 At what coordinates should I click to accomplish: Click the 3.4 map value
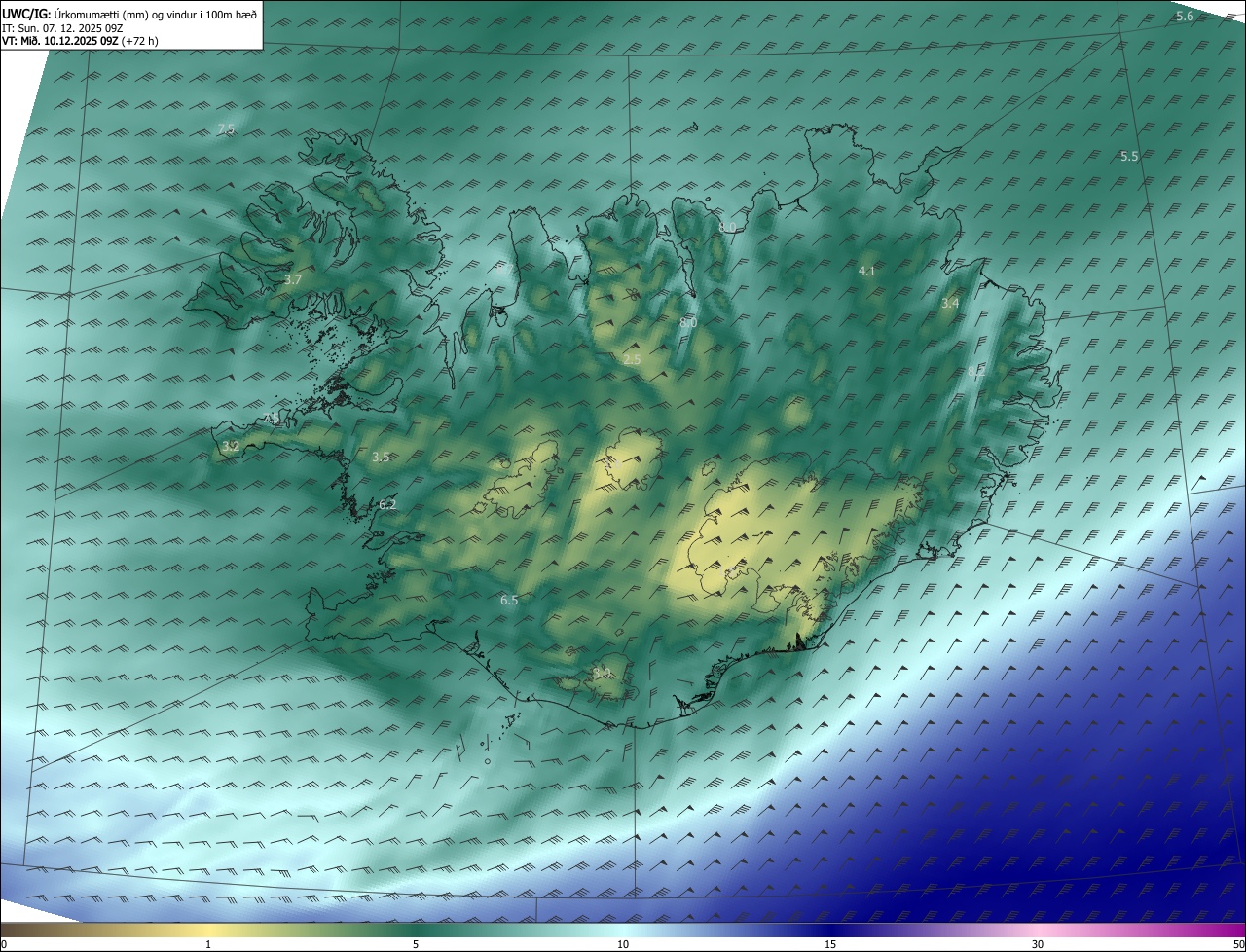(950, 304)
